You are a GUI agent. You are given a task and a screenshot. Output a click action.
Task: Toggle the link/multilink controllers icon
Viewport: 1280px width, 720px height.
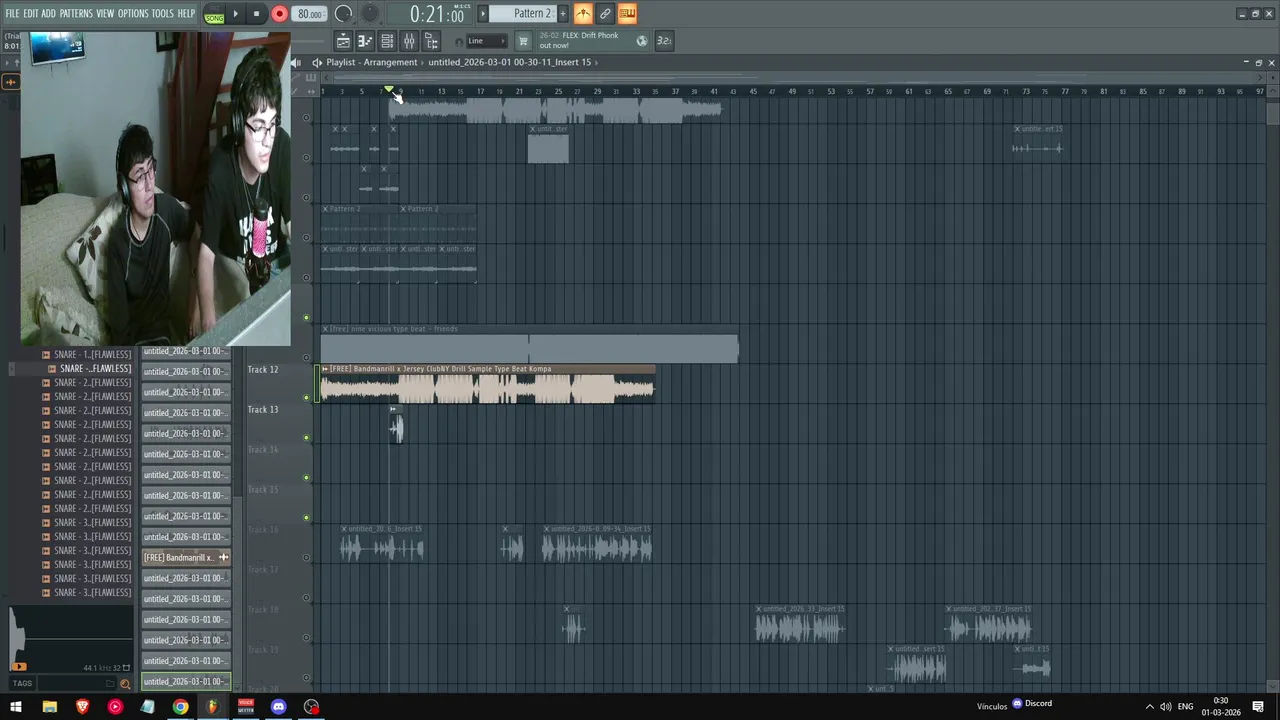tap(605, 13)
